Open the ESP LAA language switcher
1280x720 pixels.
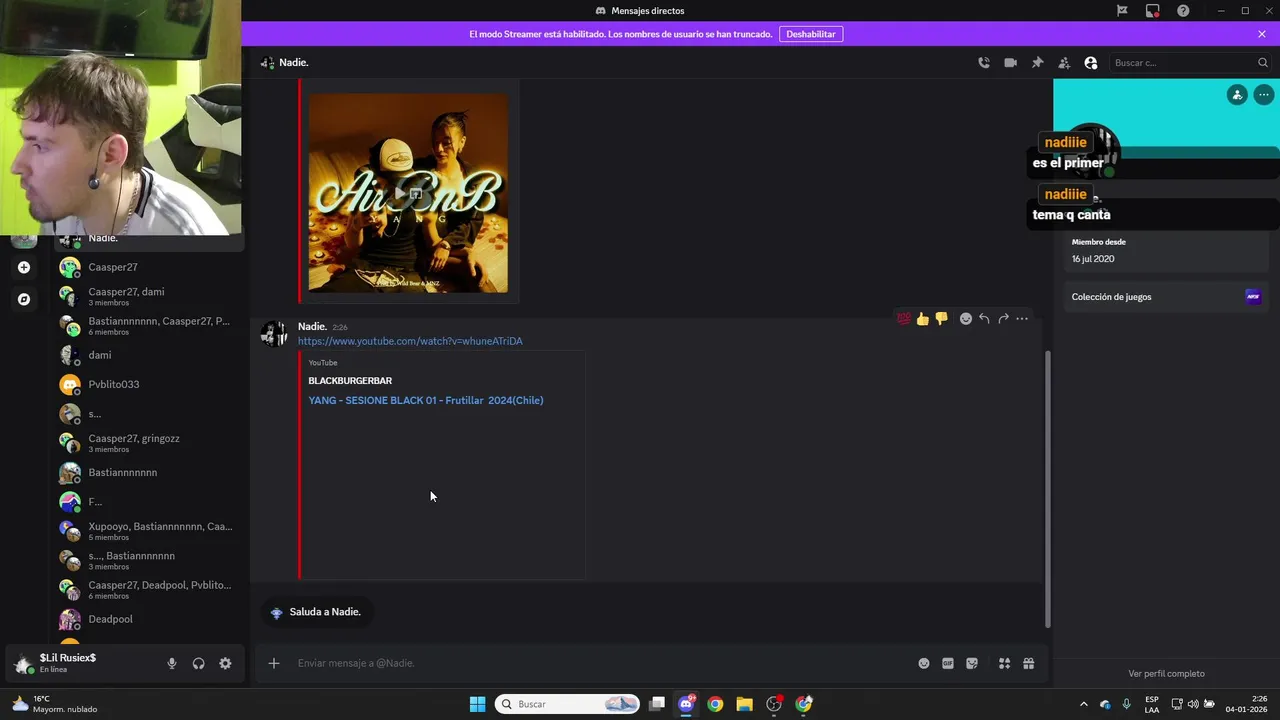coord(1152,704)
